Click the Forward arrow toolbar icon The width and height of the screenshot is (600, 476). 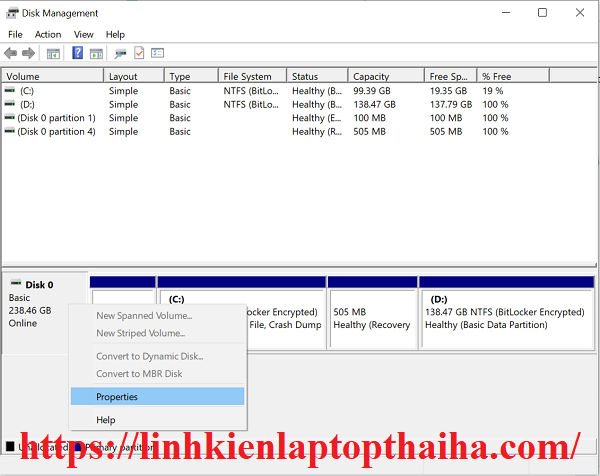(x=29, y=53)
